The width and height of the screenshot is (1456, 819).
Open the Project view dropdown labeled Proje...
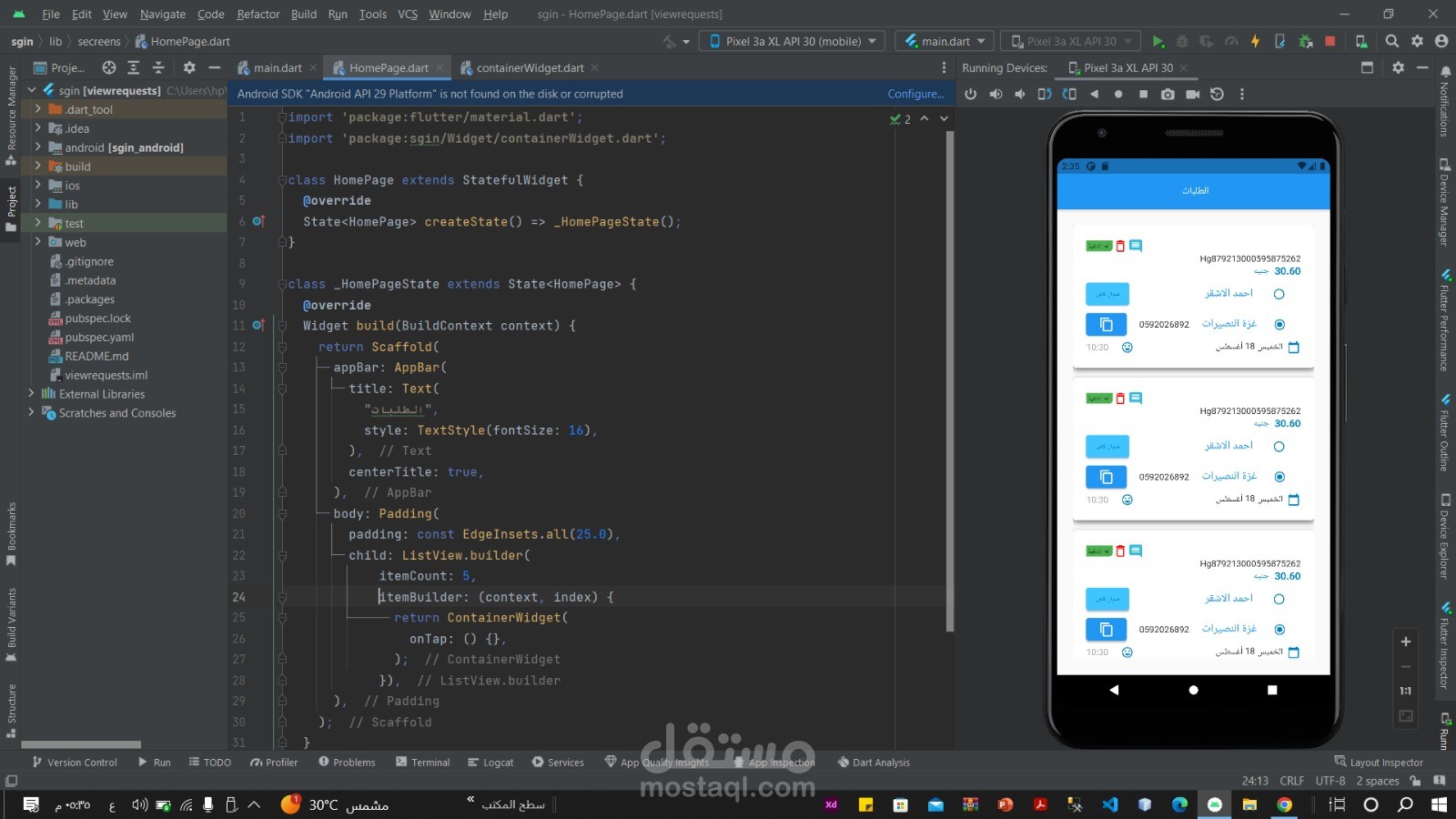[x=59, y=67]
